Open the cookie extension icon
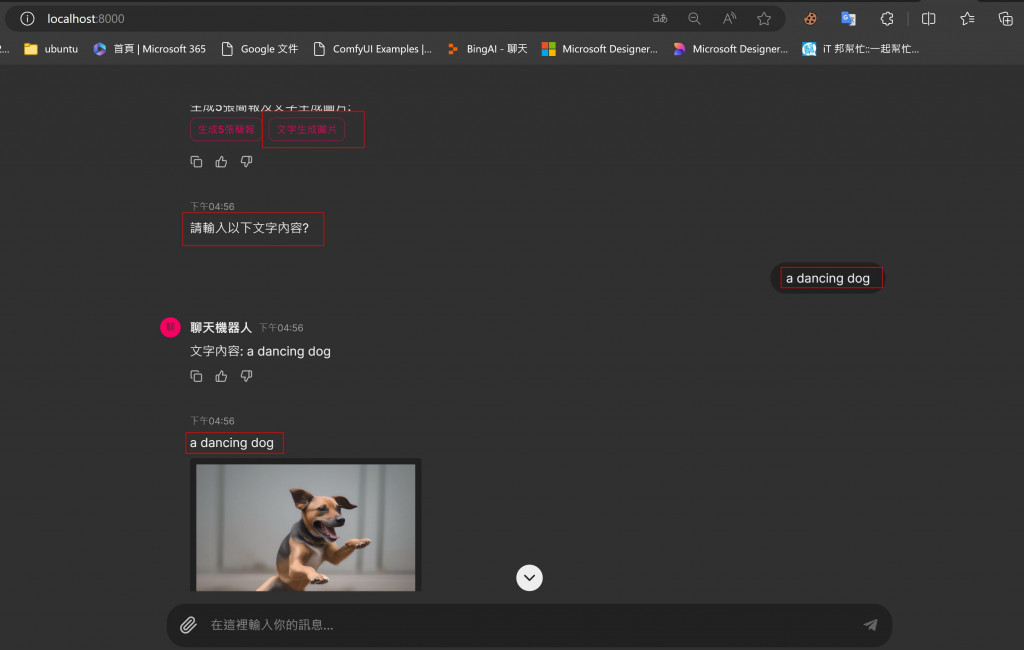This screenshot has height=650, width=1024. click(810, 18)
